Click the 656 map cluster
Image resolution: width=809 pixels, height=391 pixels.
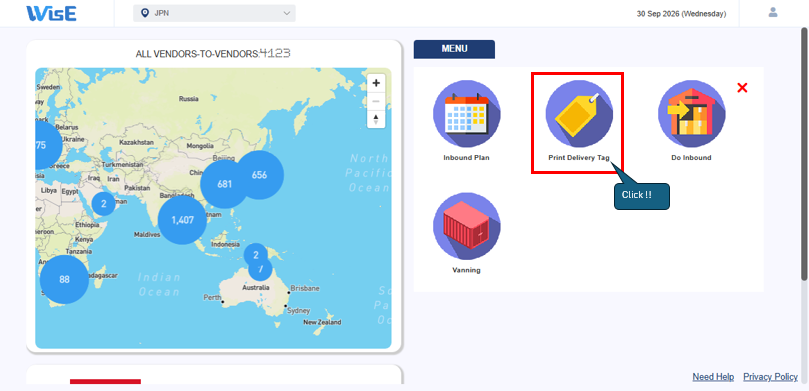(259, 175)
